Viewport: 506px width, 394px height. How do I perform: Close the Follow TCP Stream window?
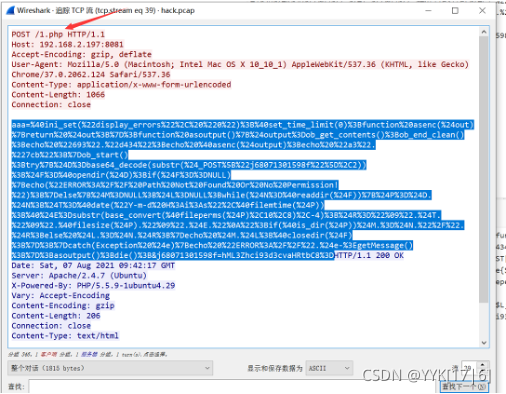(x=482, y=11)
